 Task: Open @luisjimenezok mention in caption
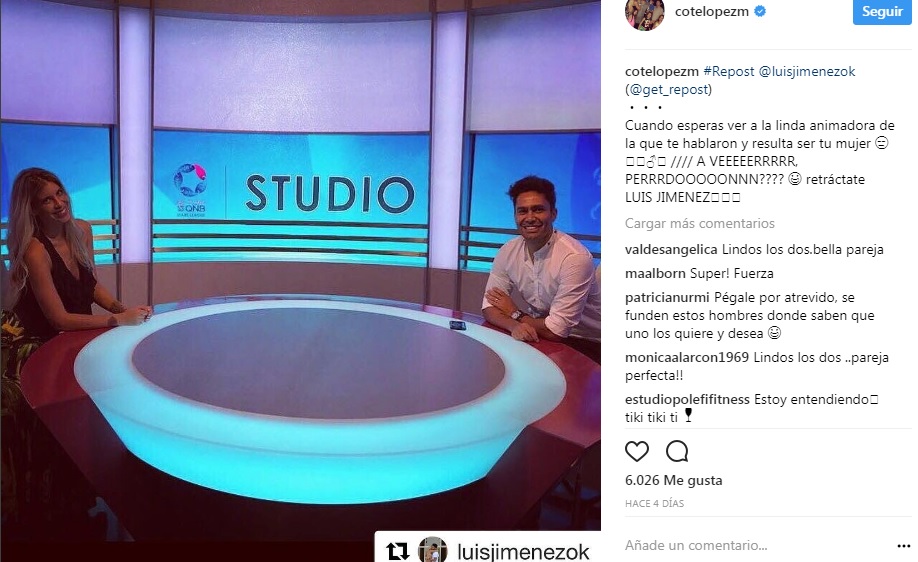tap(807, 71)
